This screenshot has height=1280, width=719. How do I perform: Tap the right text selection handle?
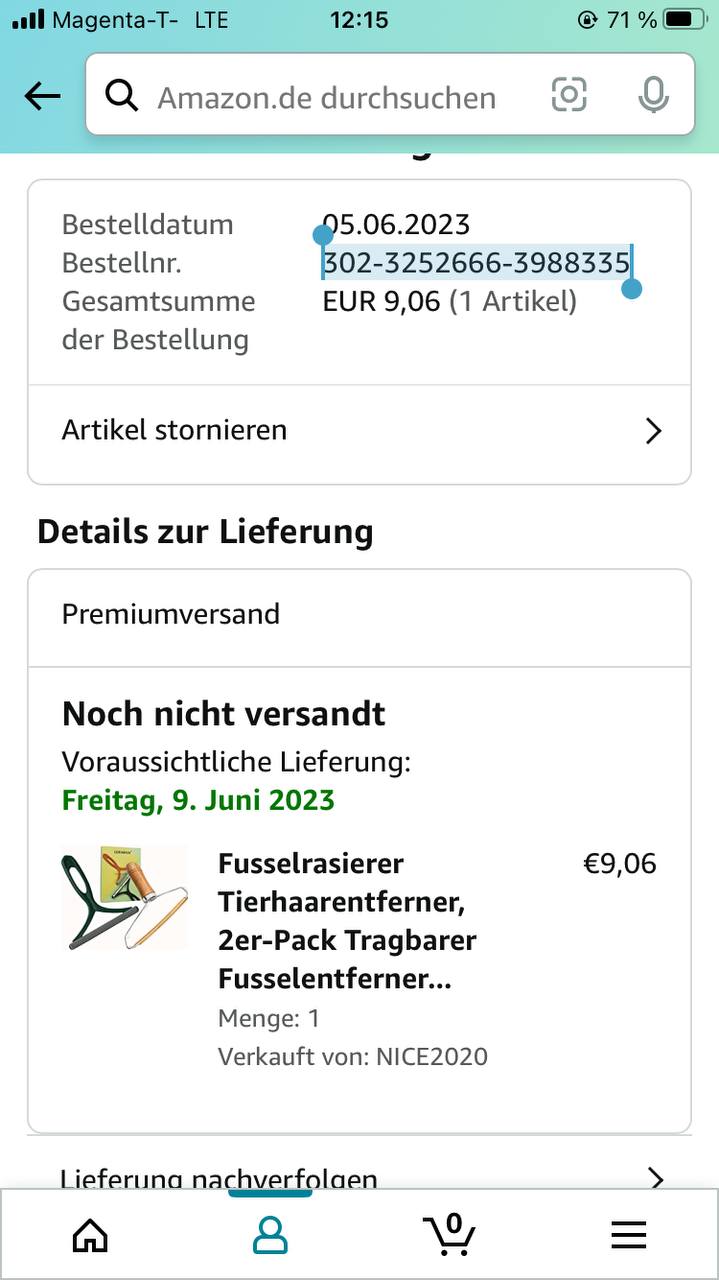pyautogui.click(x=631, y=289)
